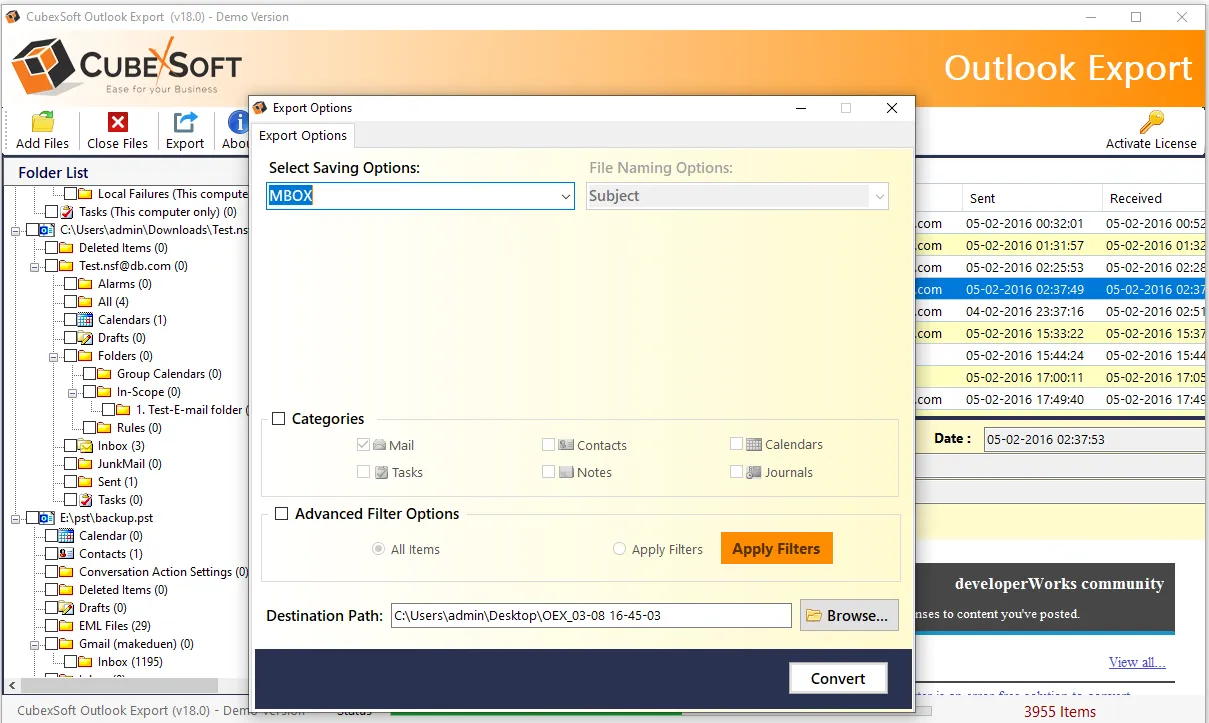This screenshot has width=1209, height=723.
Task: Click the orange Apply Filters button
Action: coord(776,549)
